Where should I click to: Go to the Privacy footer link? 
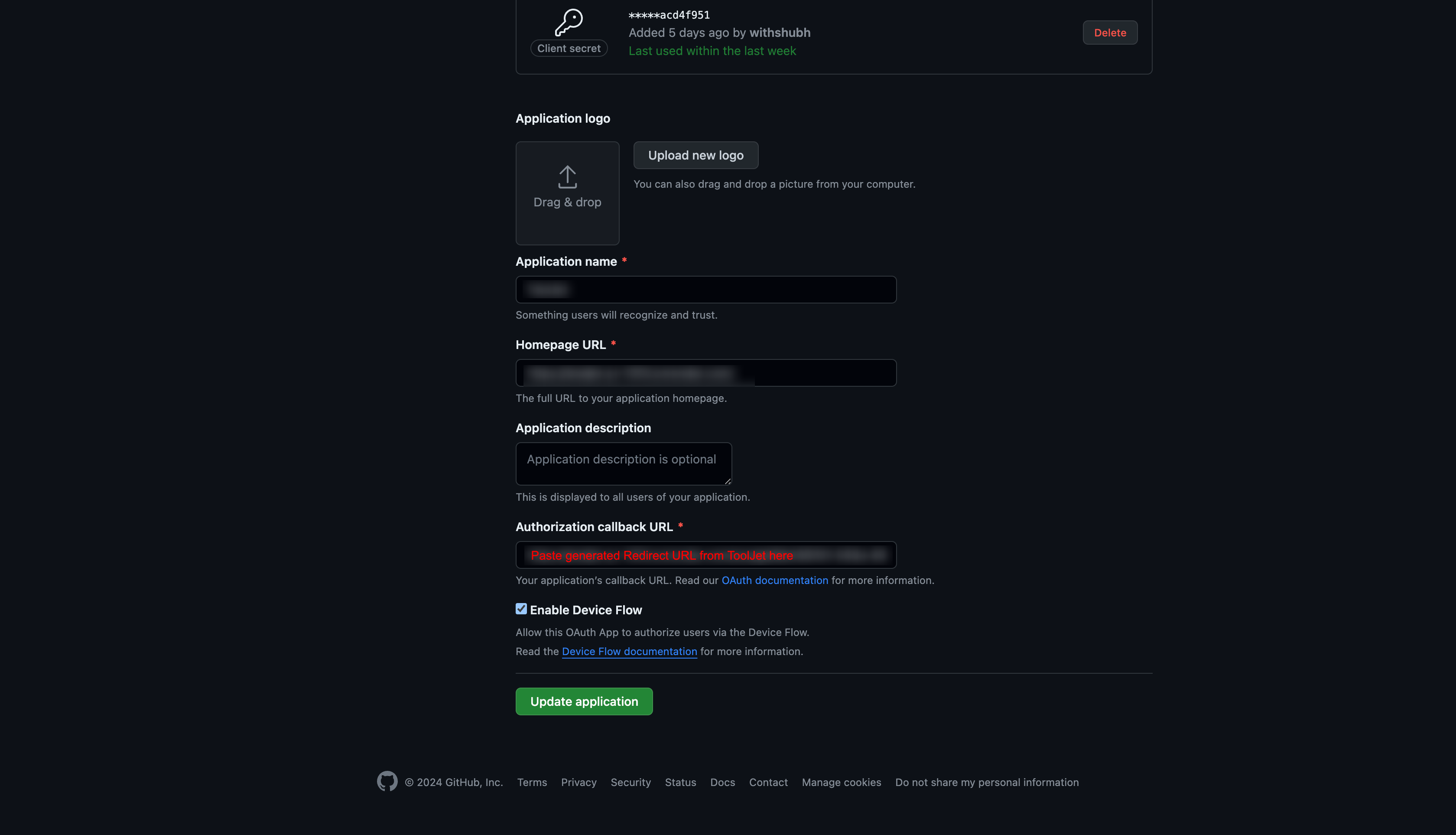coord(578,782)
